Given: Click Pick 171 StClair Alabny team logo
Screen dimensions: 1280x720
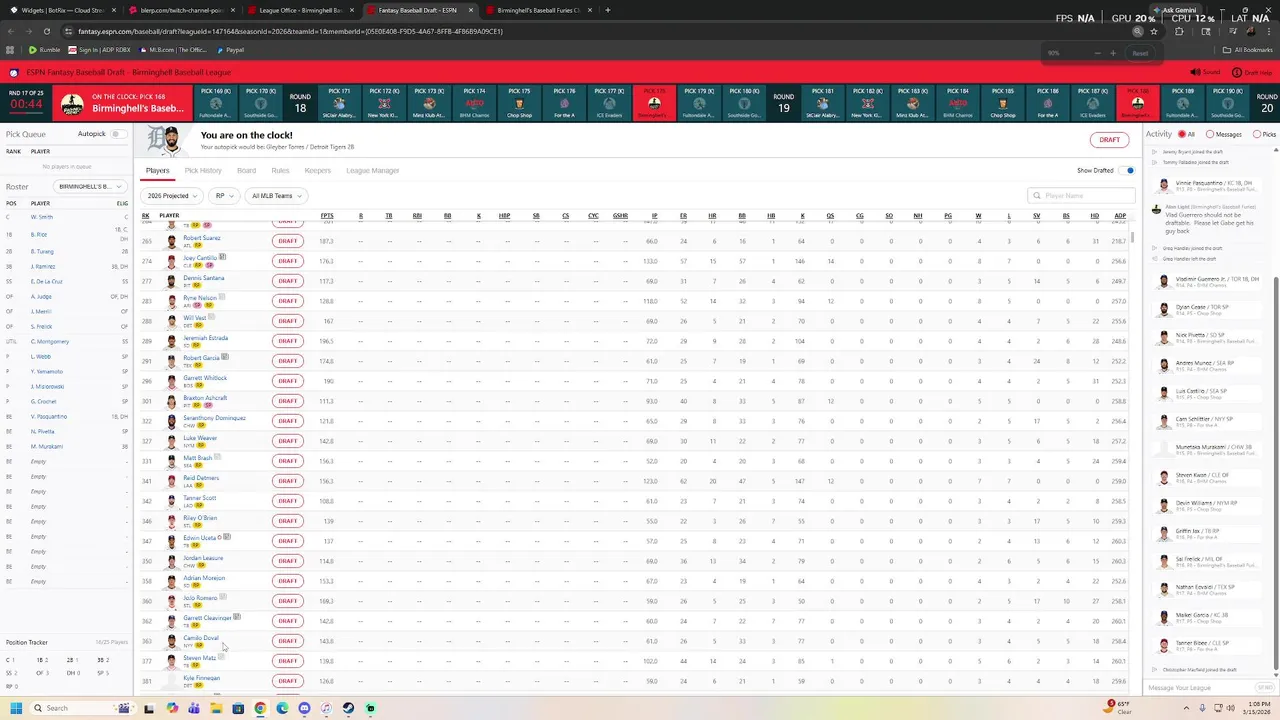Looking at the screenshot, I should [339, 103].
